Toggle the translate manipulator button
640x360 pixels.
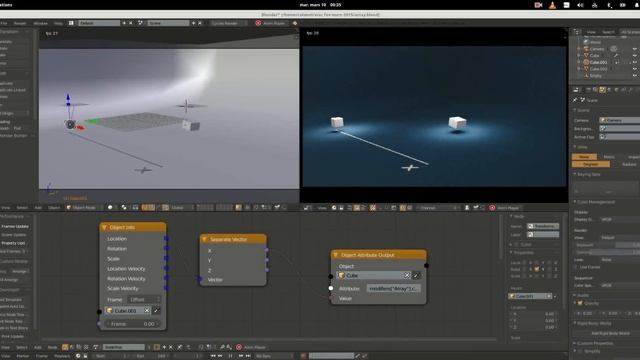[151, 208]
